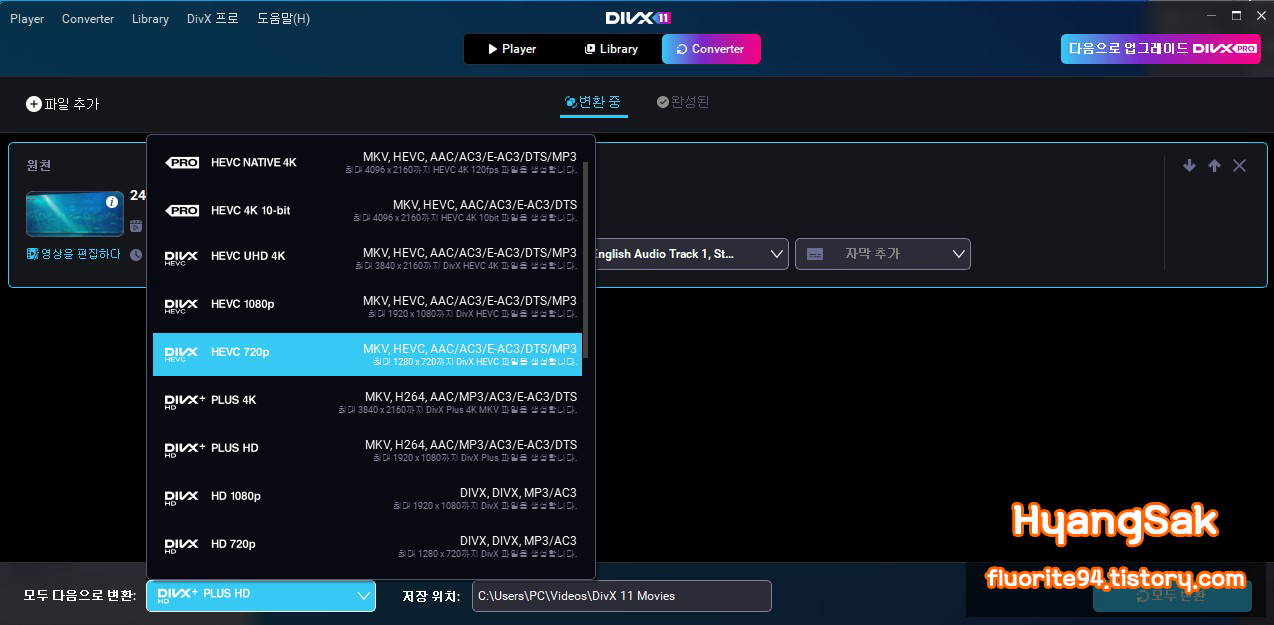Click DivX HD+ logo beside PLUS 4K
Screen dimensions: 1274x625
[x=185, y=401]
